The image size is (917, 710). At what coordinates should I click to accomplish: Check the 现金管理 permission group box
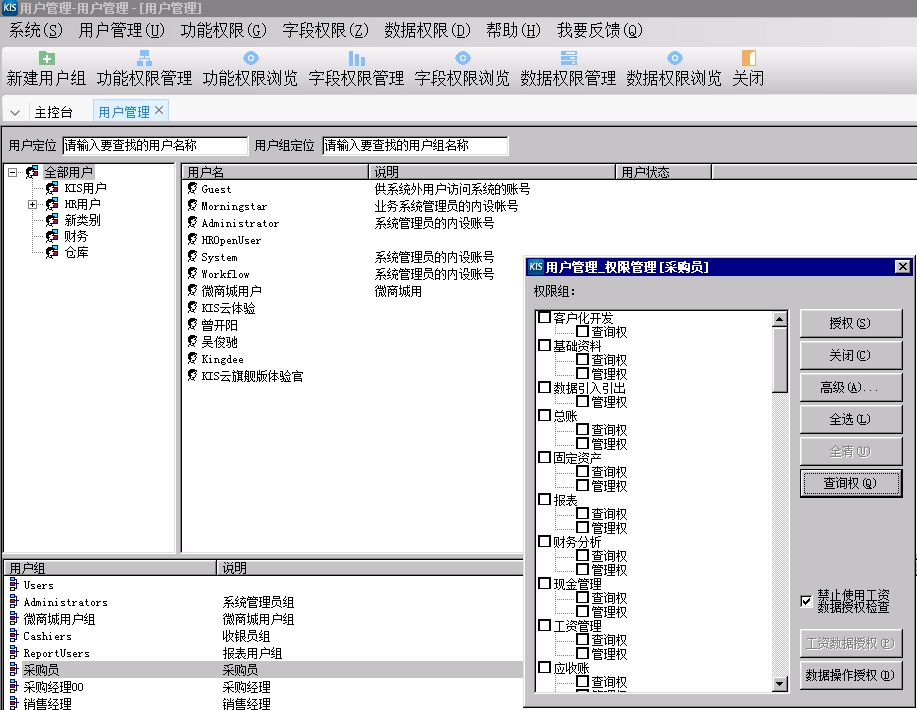544,584
